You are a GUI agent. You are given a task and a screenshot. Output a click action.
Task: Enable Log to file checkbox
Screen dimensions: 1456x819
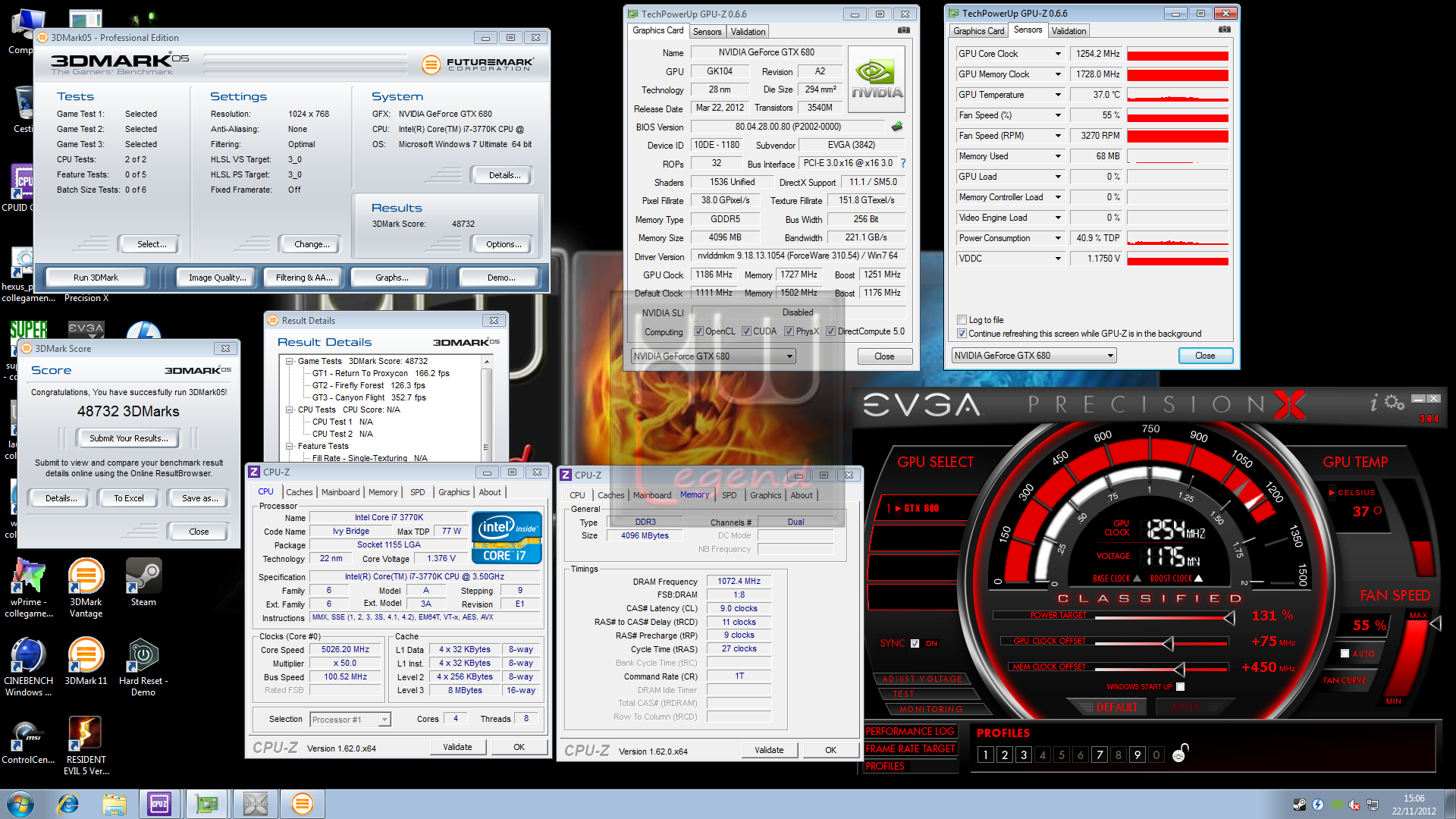(x=962, y=320)
